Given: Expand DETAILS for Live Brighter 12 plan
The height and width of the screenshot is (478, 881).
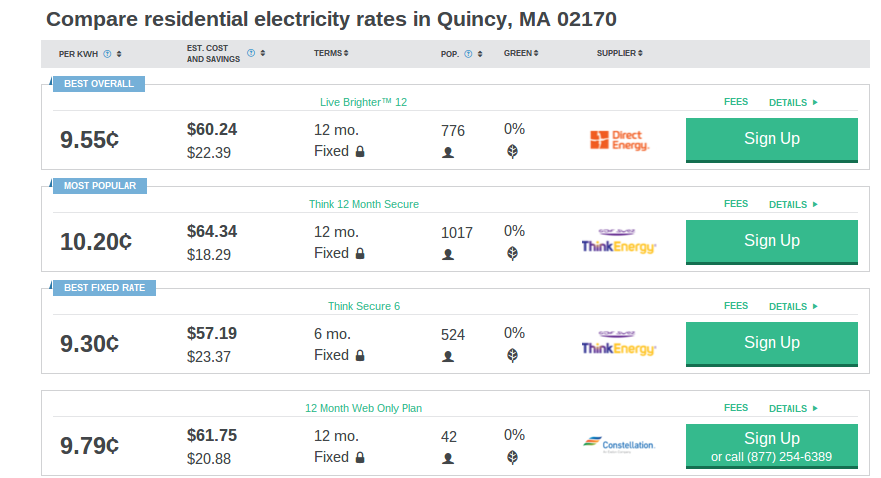Looking at the screenshot, I should point(793,102).
